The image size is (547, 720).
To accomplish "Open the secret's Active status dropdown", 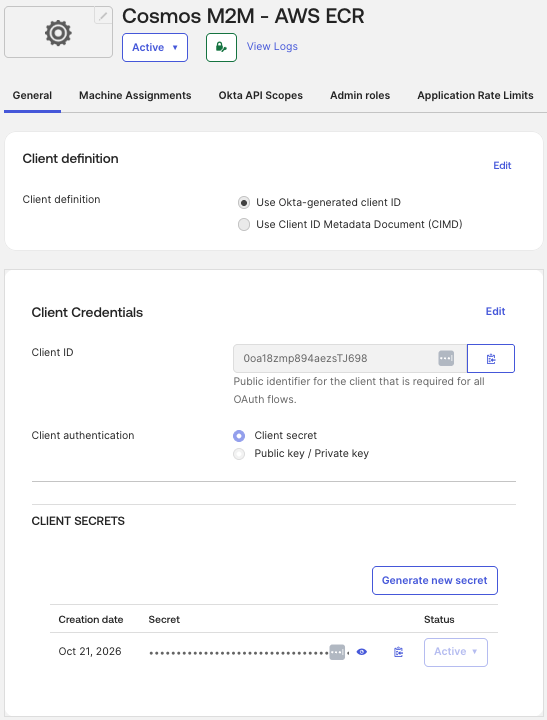I will tap(456, 652).
